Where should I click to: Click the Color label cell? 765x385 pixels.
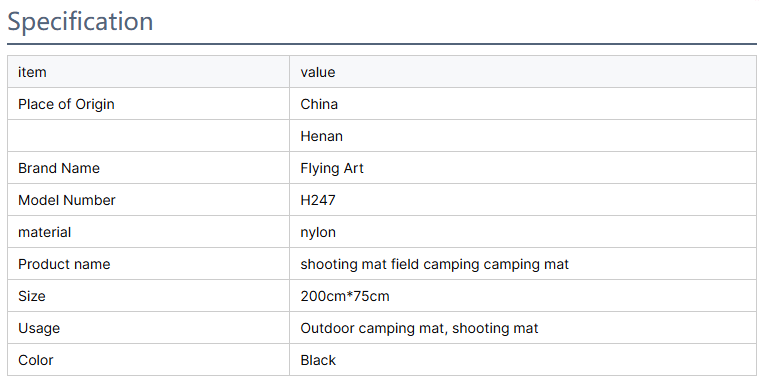coord(148,360)
